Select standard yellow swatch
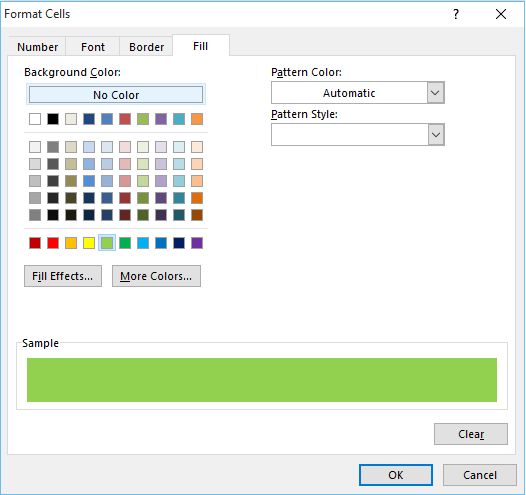The image size is (526, 495). pos(89,243)
